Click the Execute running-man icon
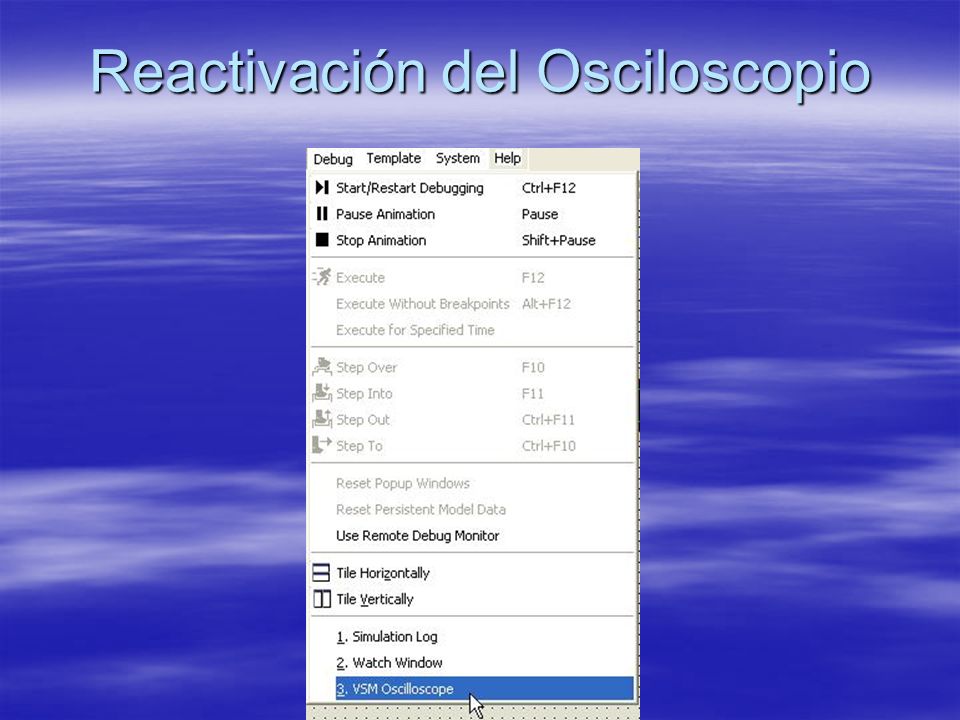 coord(322,277)
